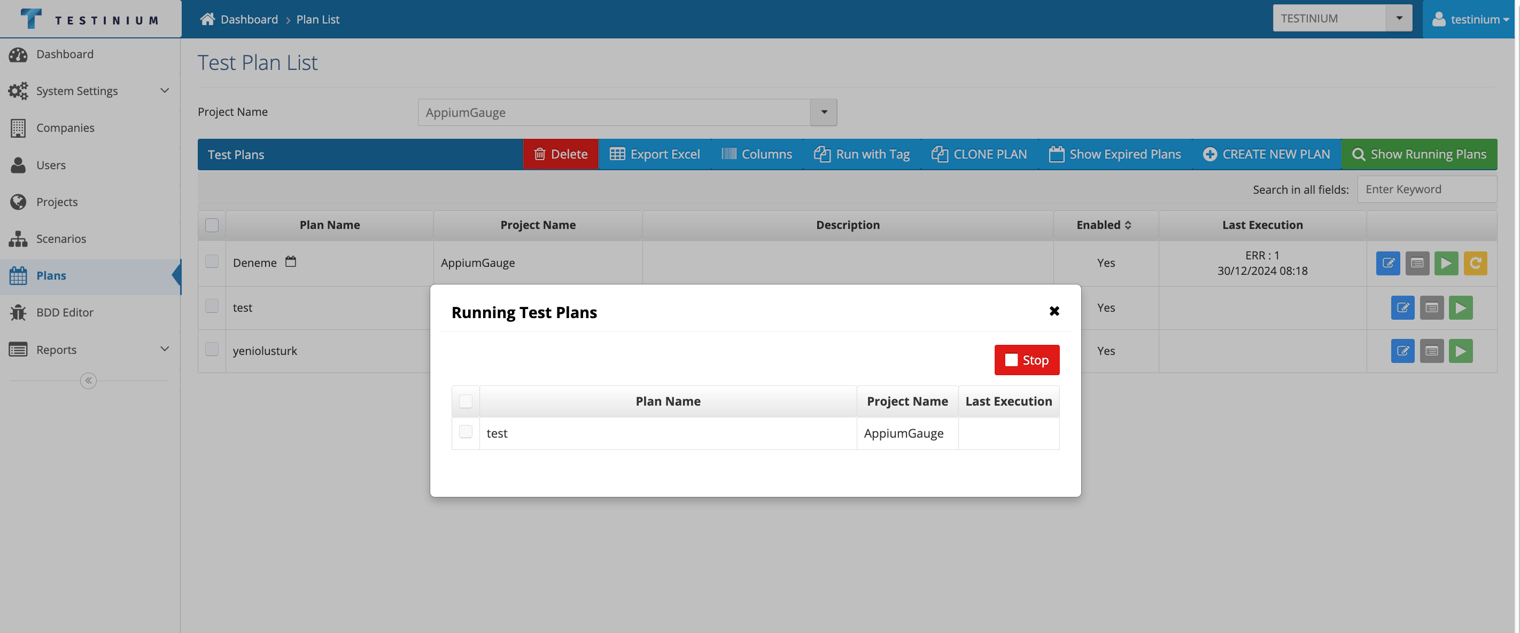Toggle select-all checkbox in Test Plan List header

pyautogui.click(x=212, y=225)
